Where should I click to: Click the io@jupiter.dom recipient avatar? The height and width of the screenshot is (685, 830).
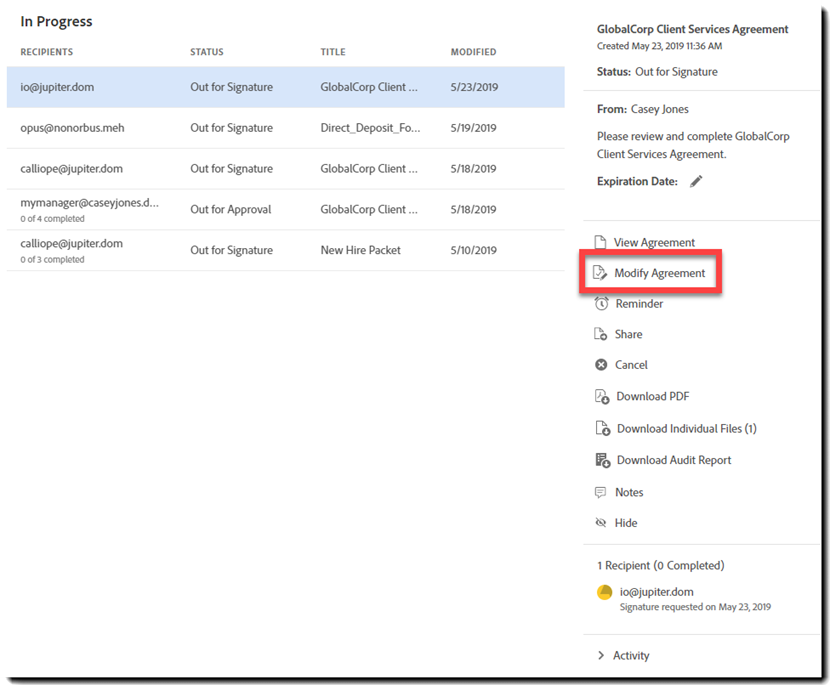click(605, 592)
